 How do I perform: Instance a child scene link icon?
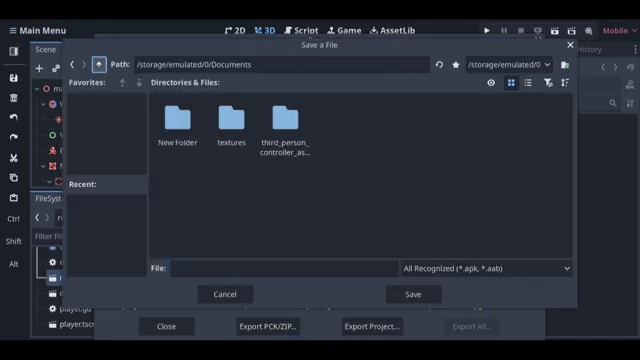pos(56,68)
